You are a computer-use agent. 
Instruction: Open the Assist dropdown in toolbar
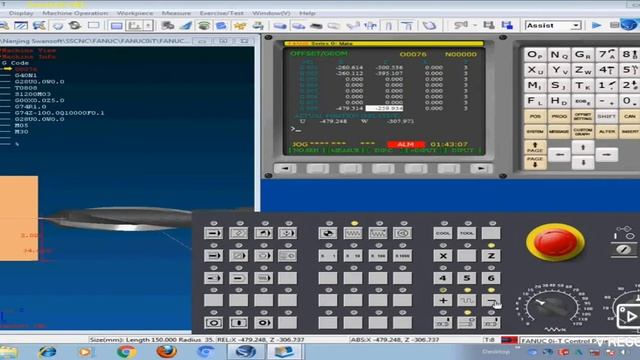pos(553,25)
